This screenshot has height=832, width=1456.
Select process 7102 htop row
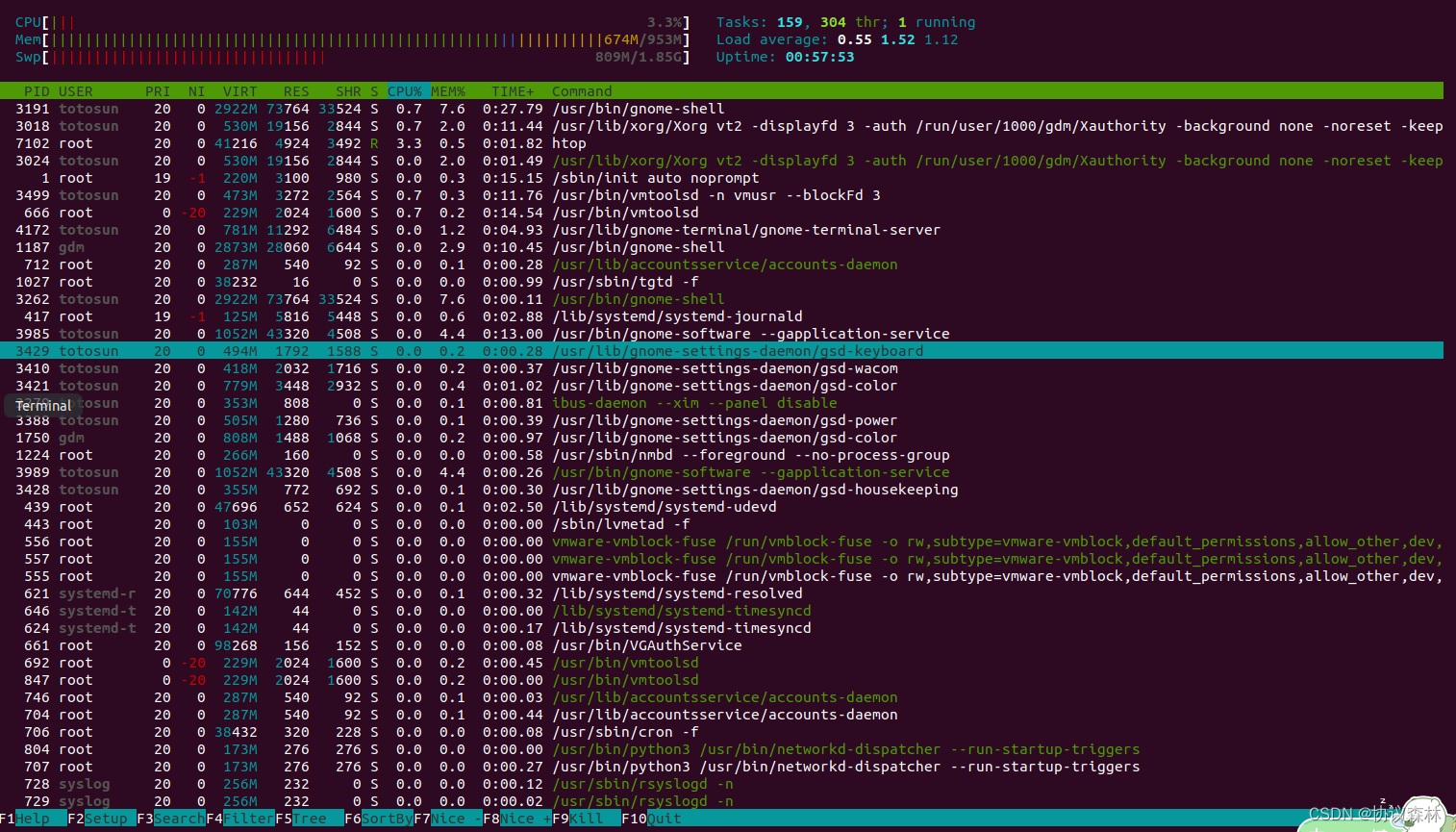pos(721,143)
